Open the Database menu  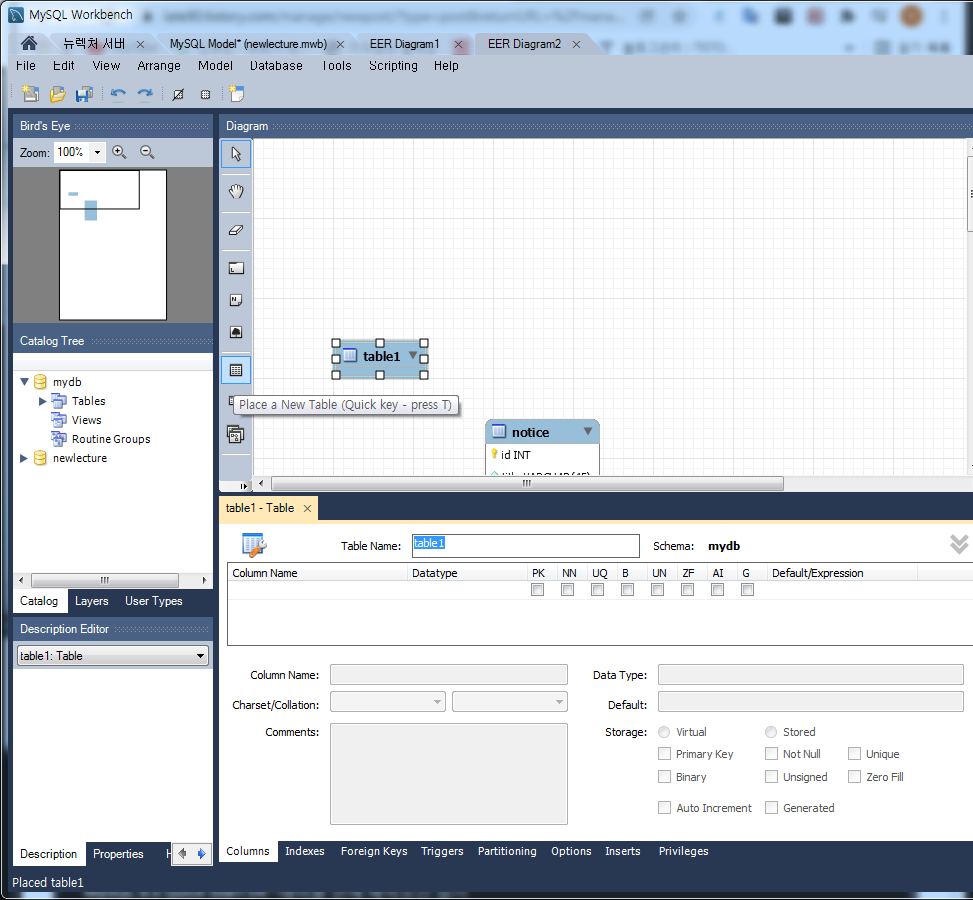pos(276,66)
